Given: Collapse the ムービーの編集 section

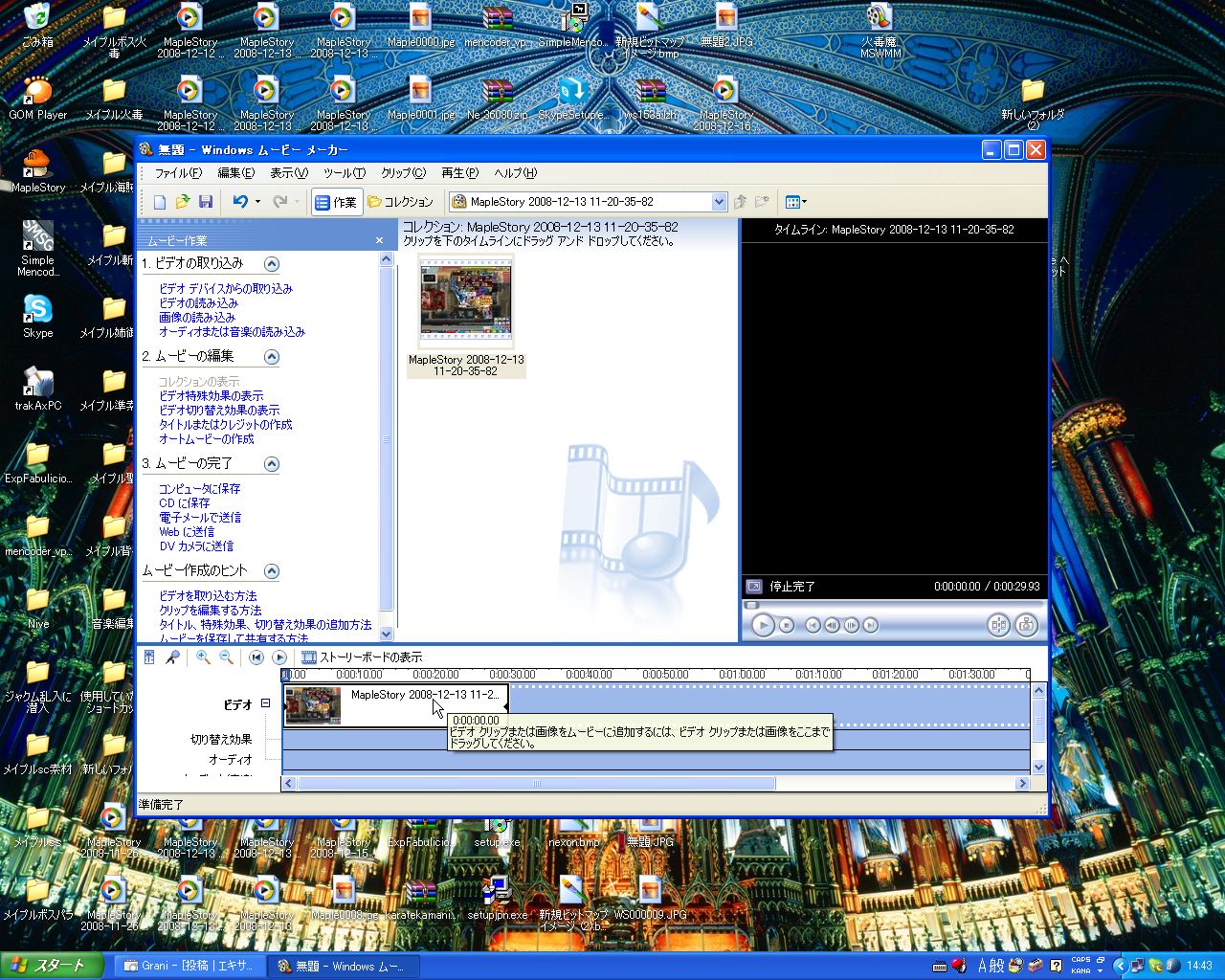Looking at the screenshot, I should [x=272, y=357].
